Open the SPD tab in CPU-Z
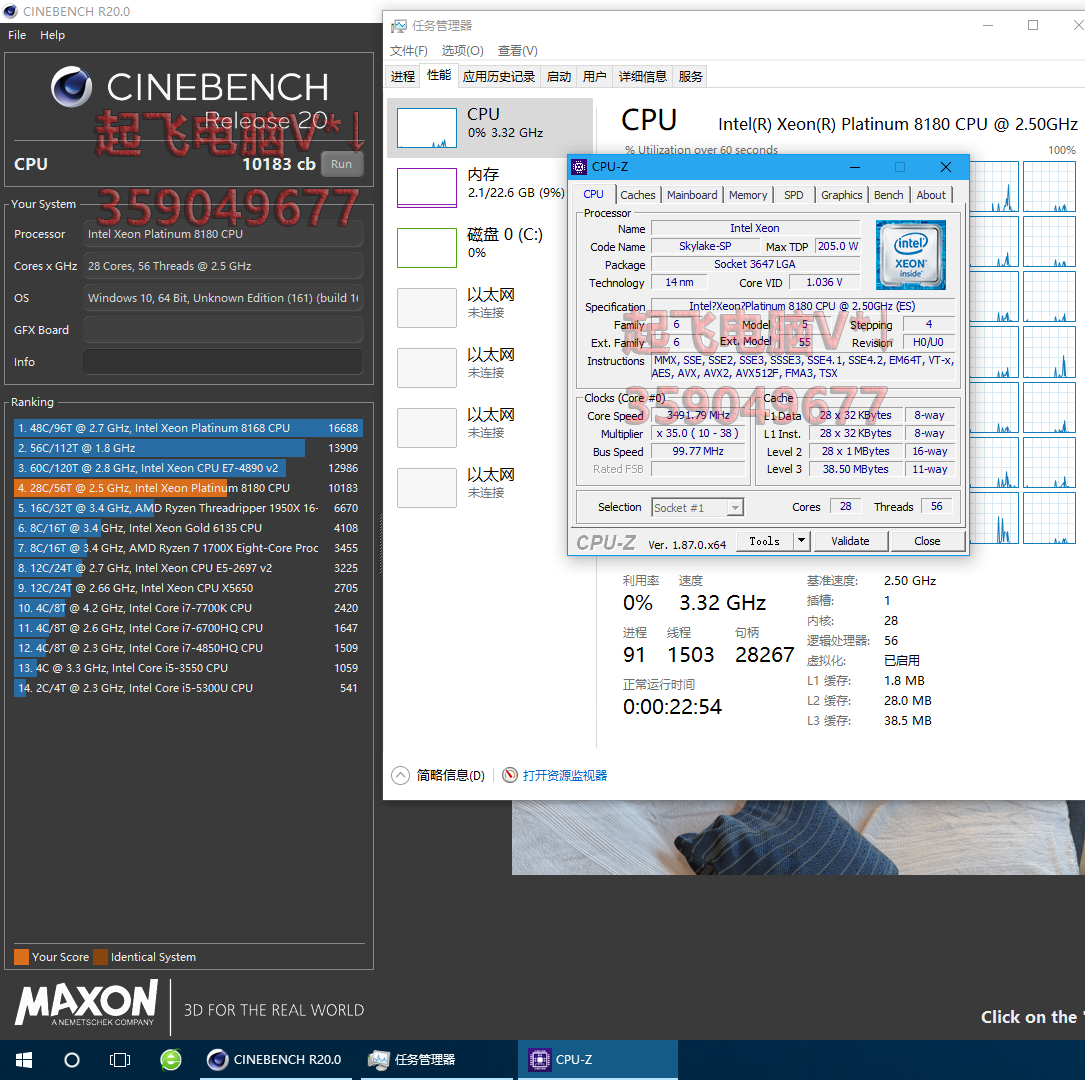Viewport: 1085px width, 1080px height. tap(794, 195)
